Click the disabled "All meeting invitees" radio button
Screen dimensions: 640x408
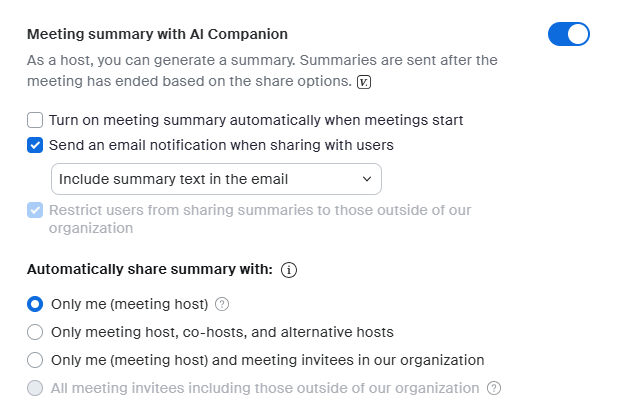(x=35, y=388)
